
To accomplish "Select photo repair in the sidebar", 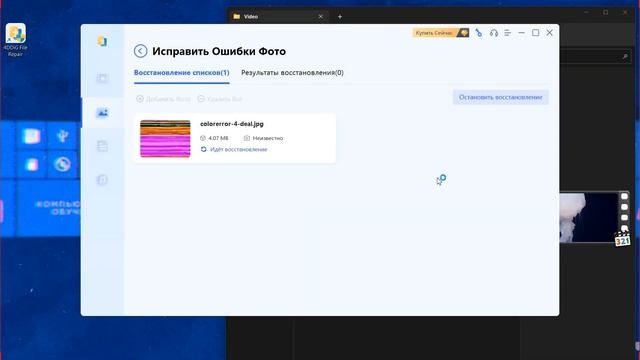I will 102,112.
